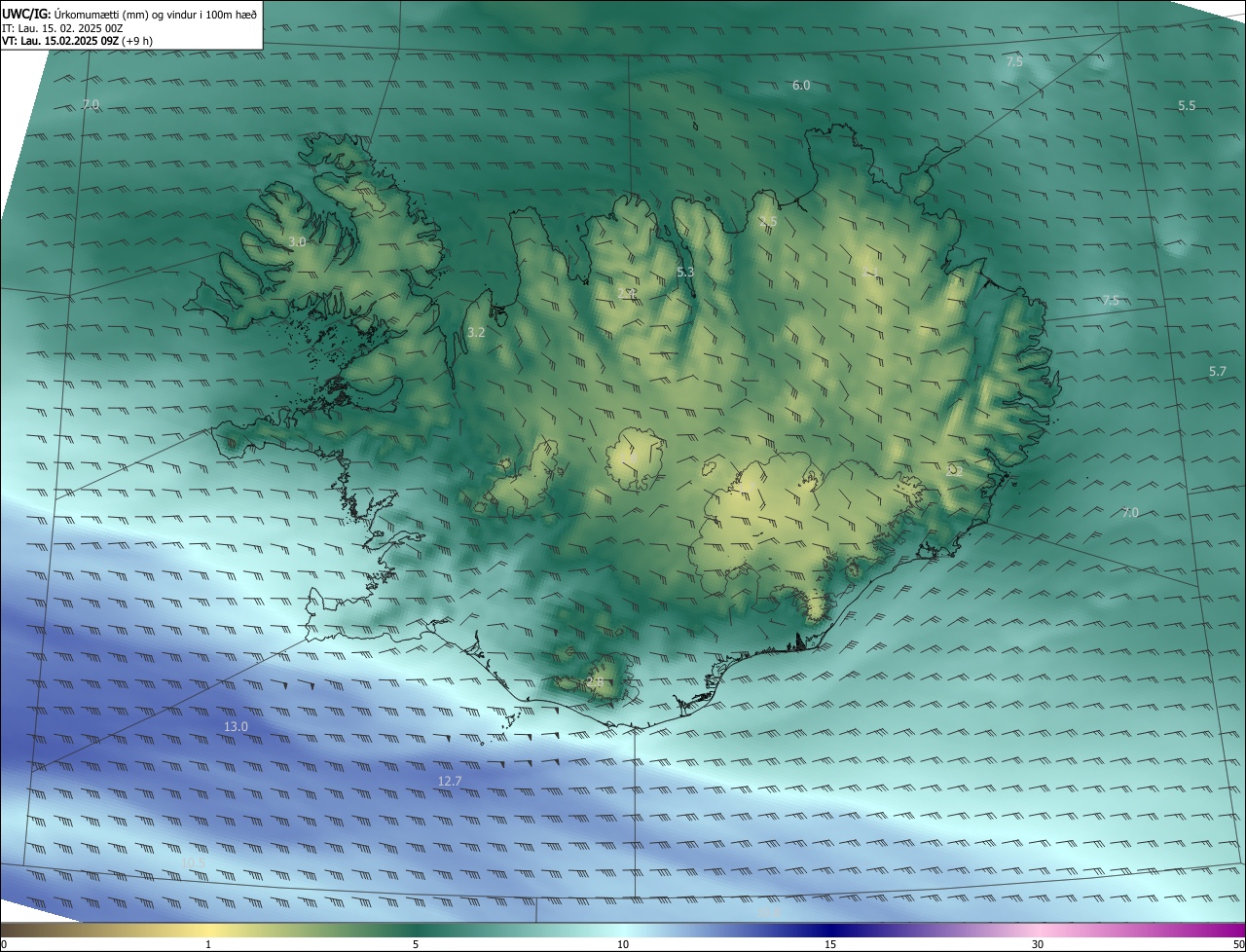Click the 13.0 value over the sea

click(236, 726)
